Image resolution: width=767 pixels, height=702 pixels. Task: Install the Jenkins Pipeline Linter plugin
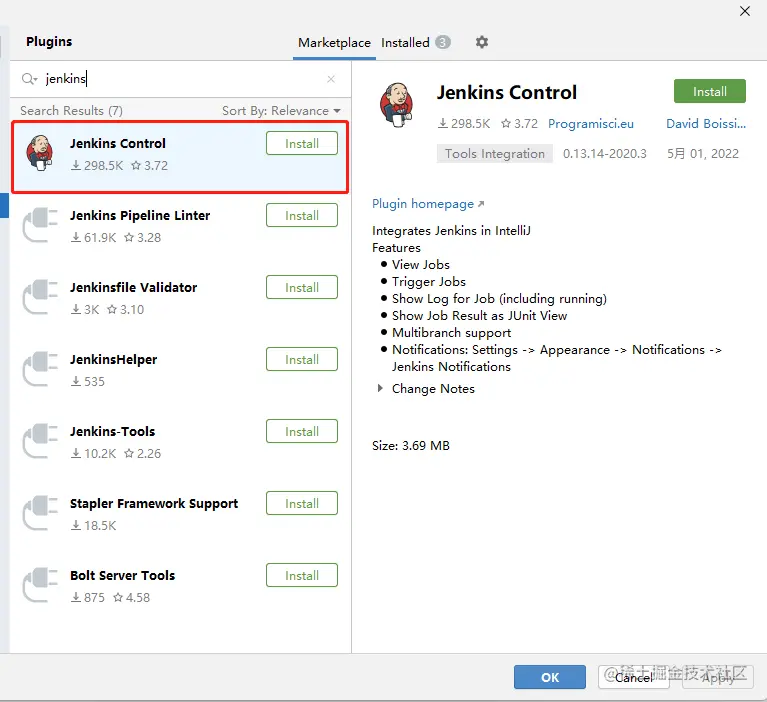[302, 215]
